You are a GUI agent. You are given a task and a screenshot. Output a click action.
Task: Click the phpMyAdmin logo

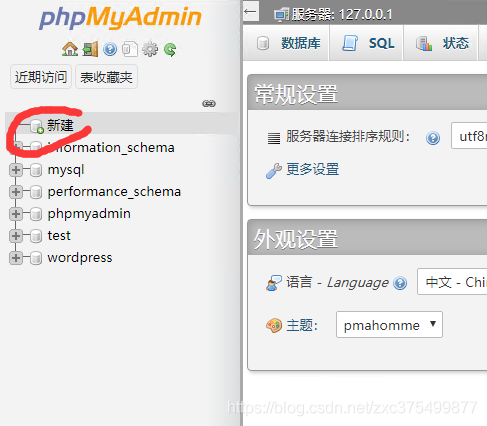(120, 18)
